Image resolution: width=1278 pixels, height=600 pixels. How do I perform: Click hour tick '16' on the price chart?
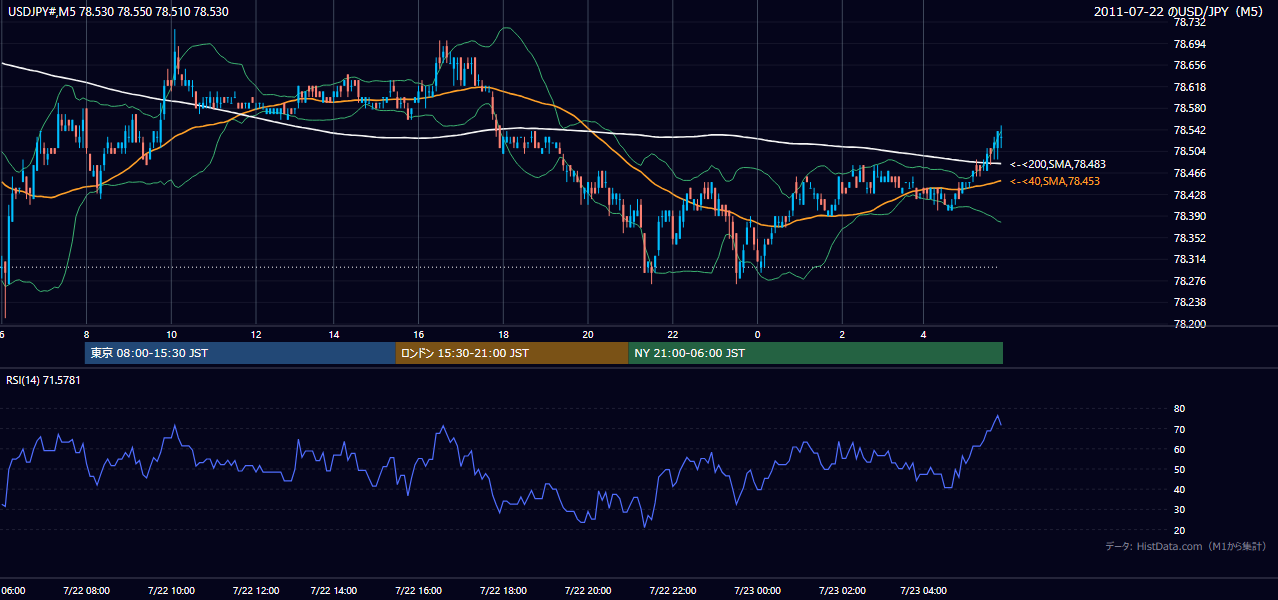pos(419,334)
